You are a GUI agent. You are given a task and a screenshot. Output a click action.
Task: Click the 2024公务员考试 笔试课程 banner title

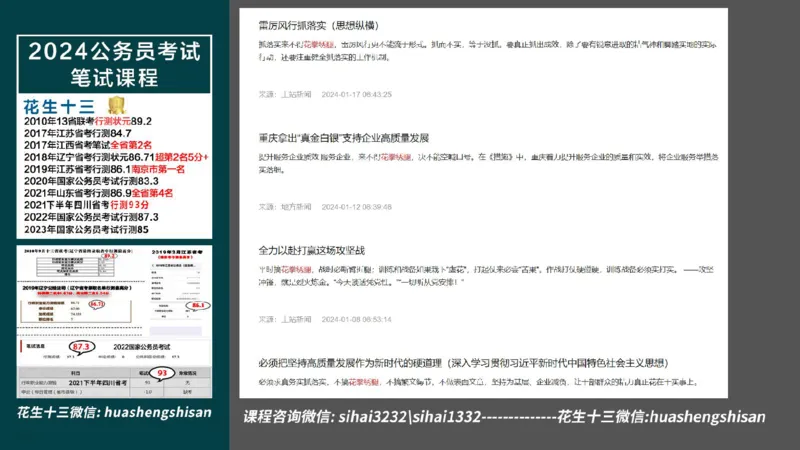click(x=114, y=64)
